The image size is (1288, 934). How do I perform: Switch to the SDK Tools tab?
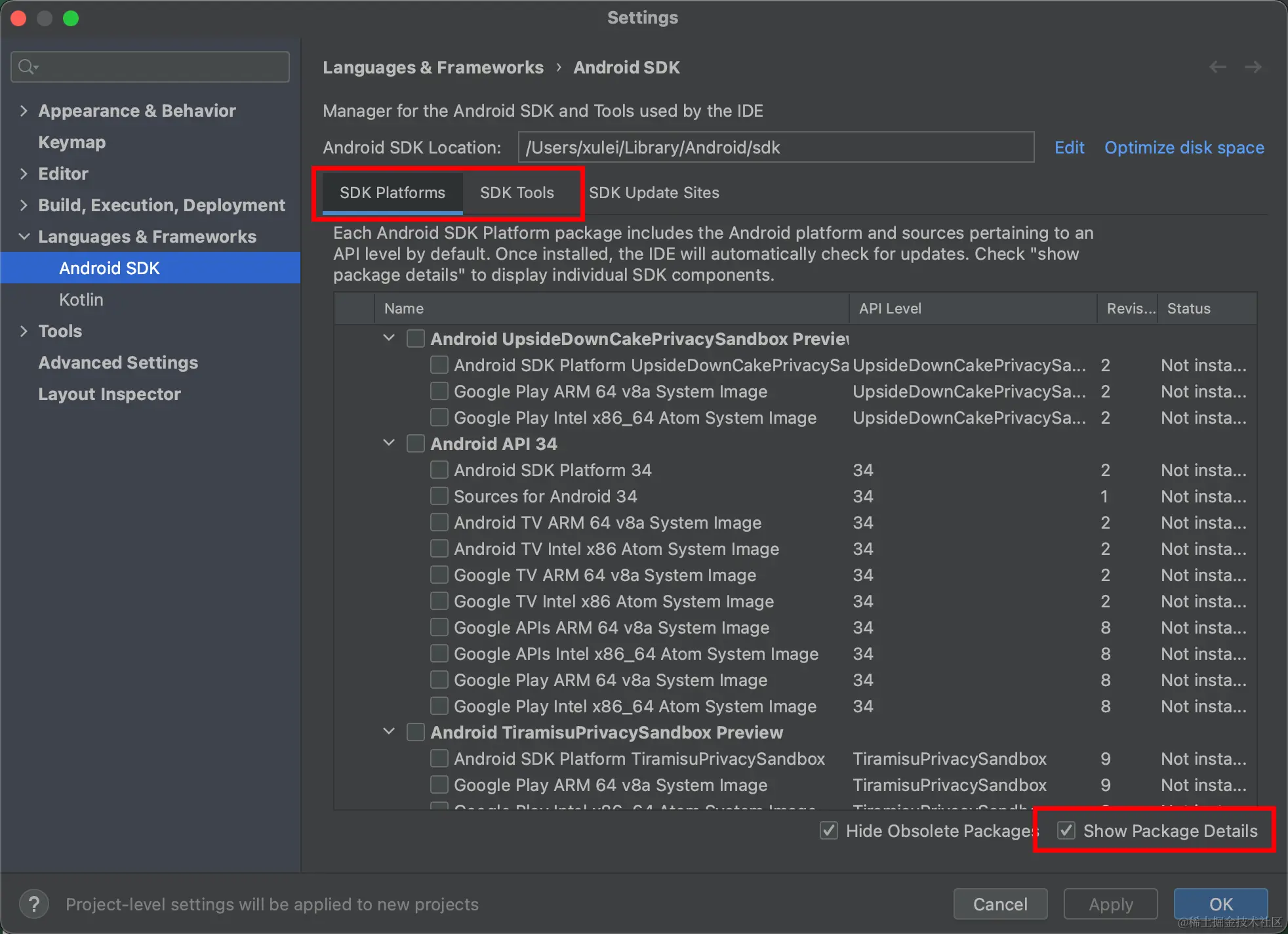[x=517, y=192]
